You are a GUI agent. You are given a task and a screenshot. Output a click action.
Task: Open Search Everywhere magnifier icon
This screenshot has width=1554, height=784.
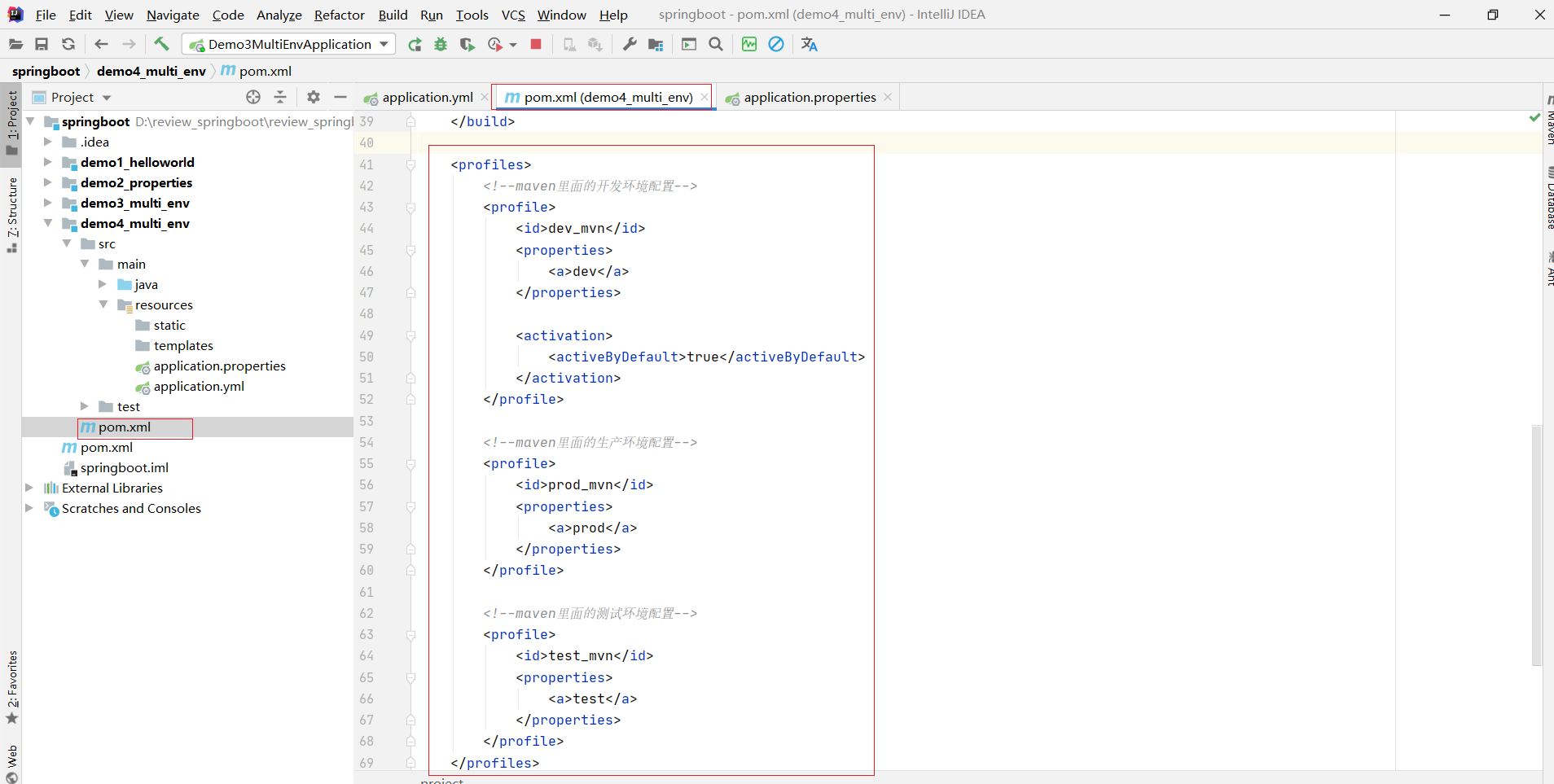click(716, 44)
